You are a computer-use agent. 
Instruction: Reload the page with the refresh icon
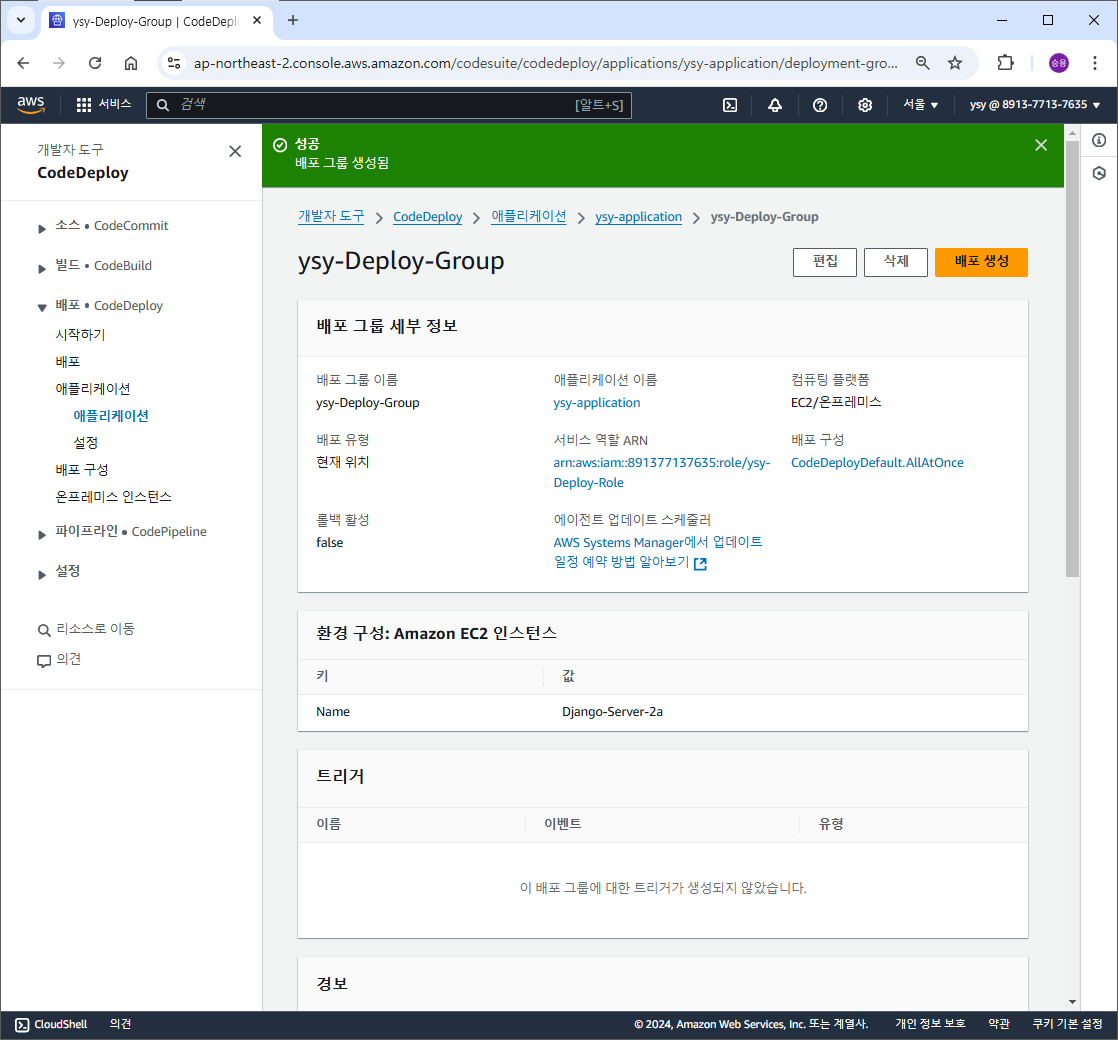[x=95, y=63]
